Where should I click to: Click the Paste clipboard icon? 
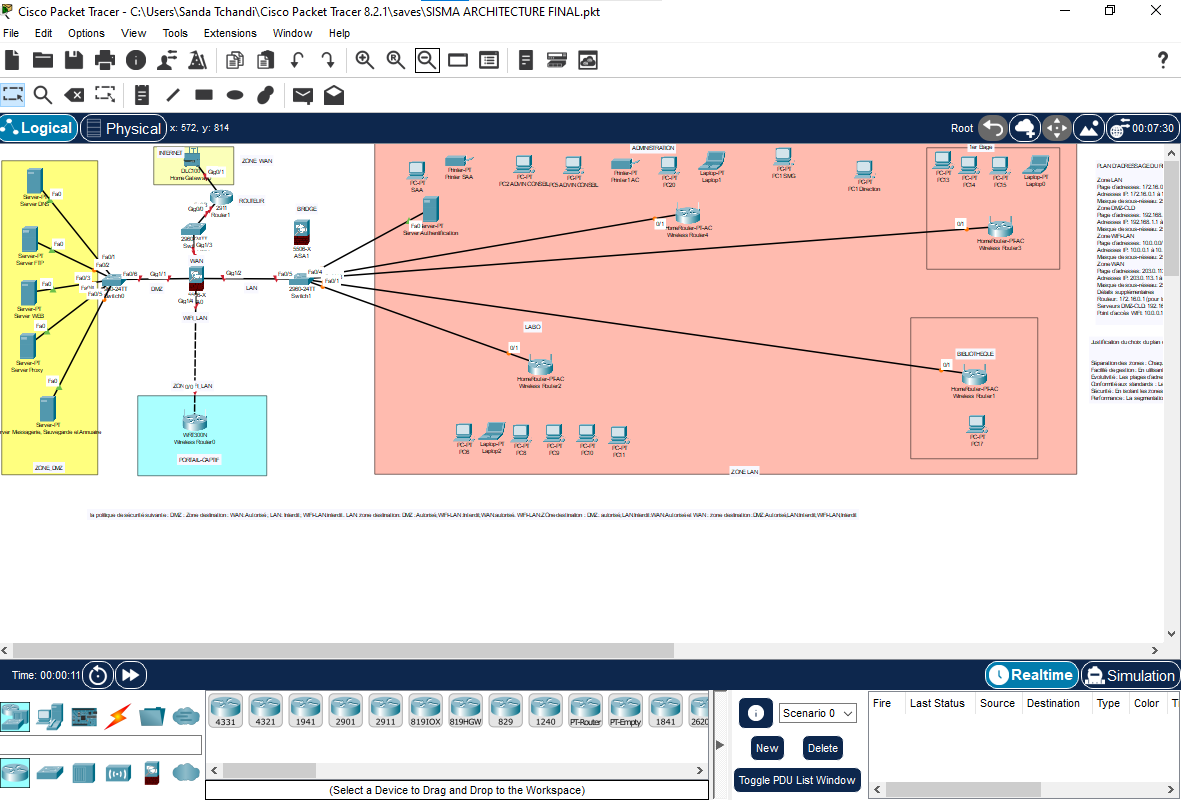(265, 60)
